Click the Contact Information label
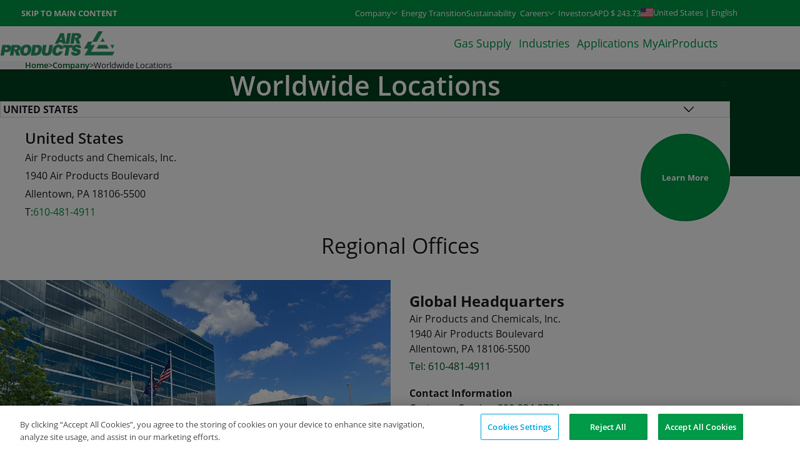 pos(460,393)
